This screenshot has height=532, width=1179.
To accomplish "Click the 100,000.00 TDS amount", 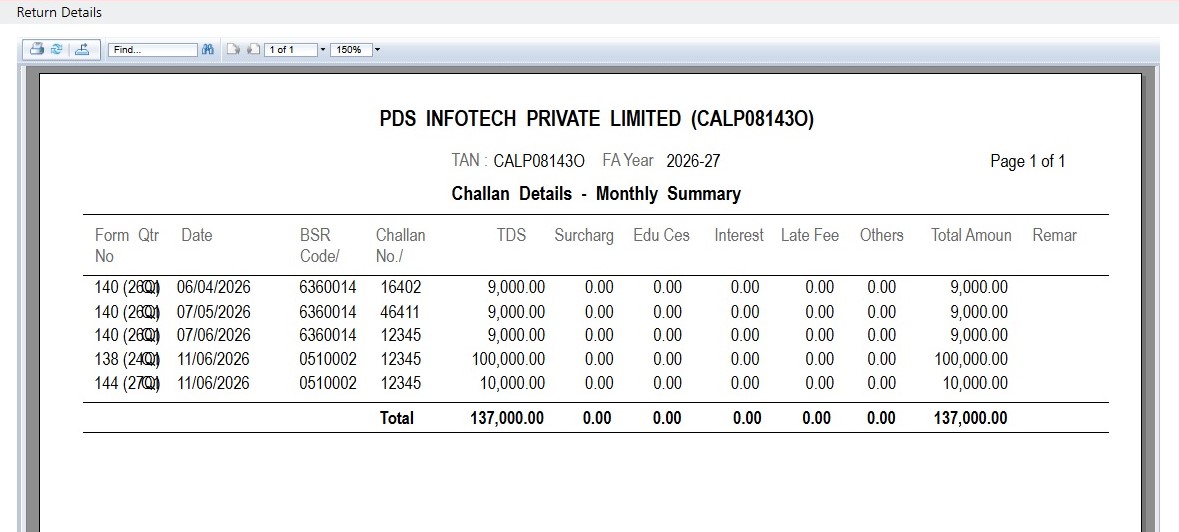I will [508, 359].
